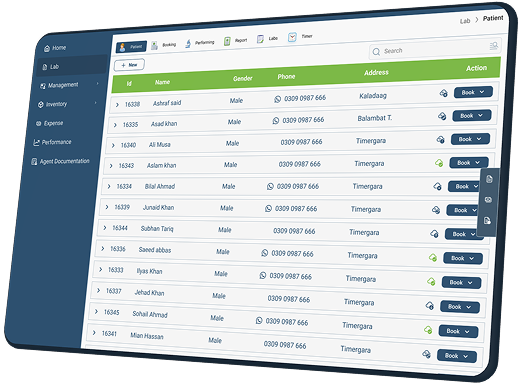Click cloud sync icon for Asad khan
Viewport: 520px width, 384px height.
(x=442, y=116)
